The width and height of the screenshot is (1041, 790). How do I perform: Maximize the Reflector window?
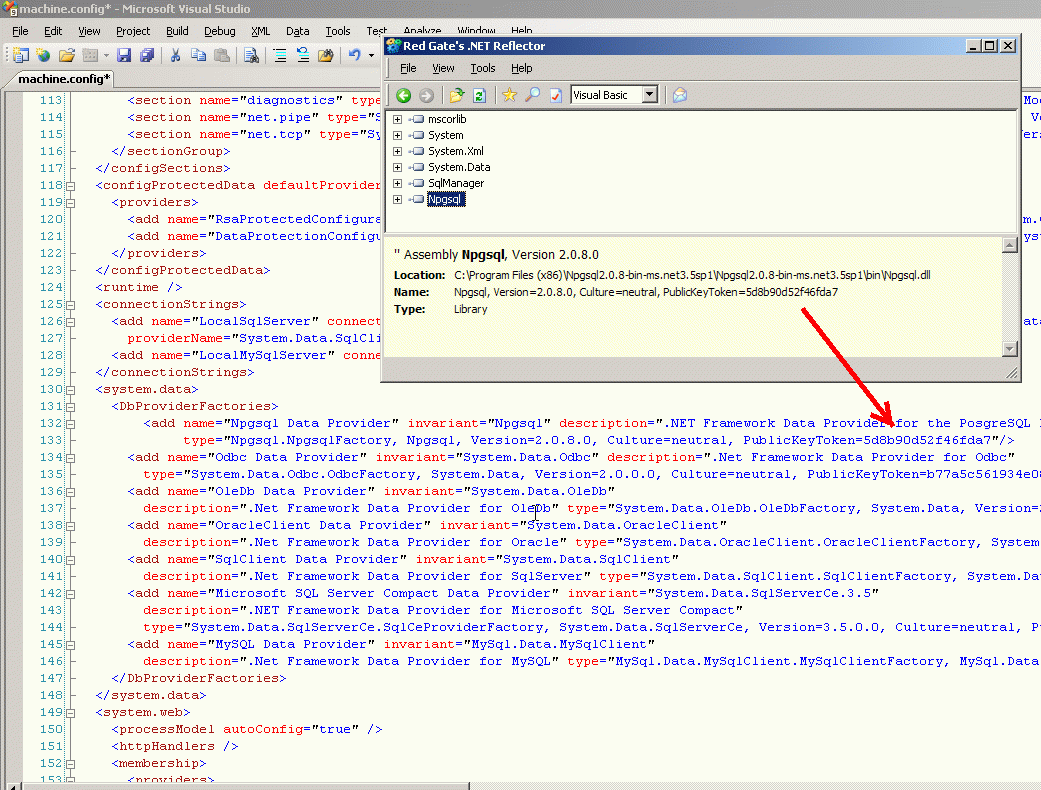pyautogui.click(x=989, y=46)
